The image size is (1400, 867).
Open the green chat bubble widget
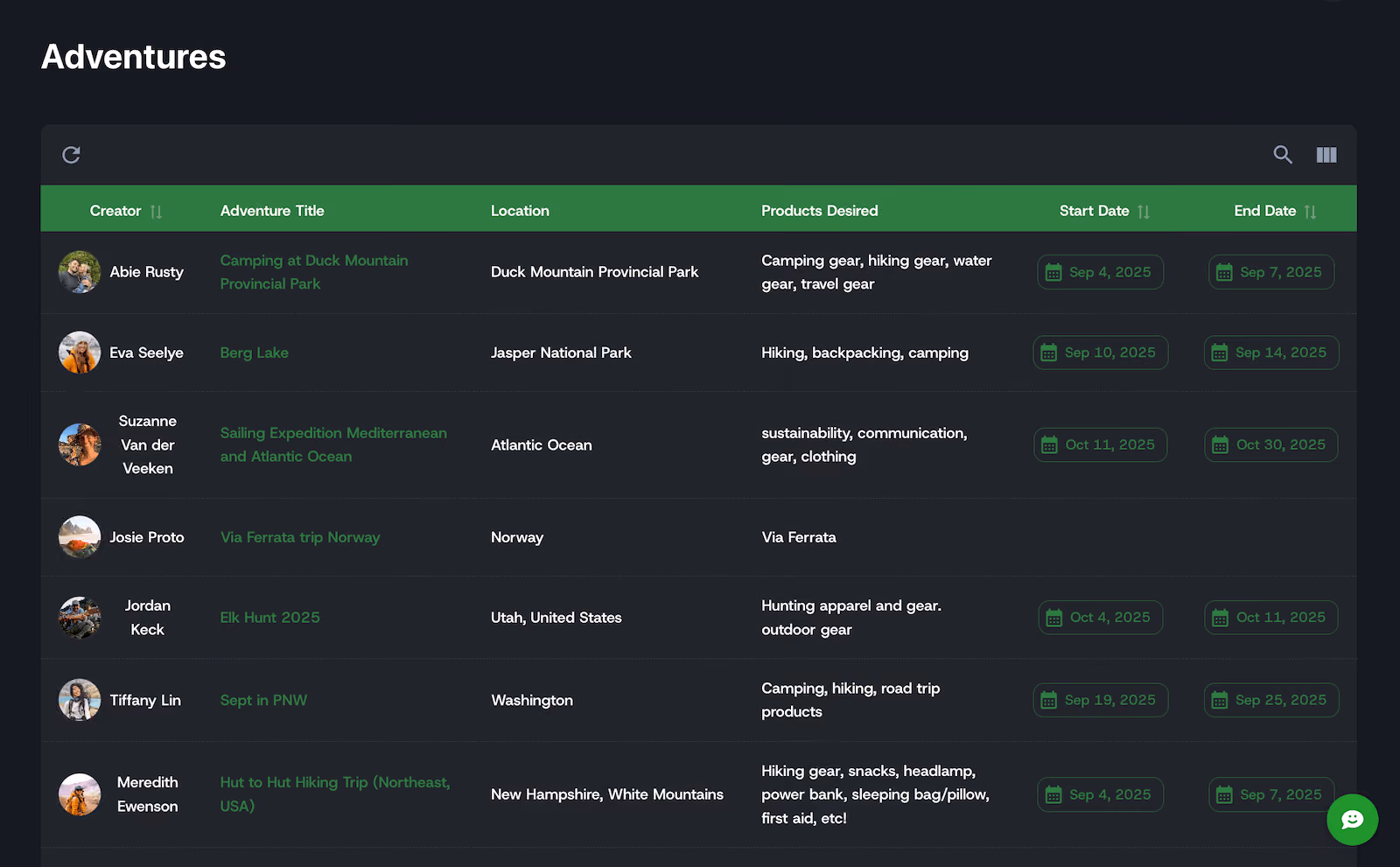(1352, 820)
